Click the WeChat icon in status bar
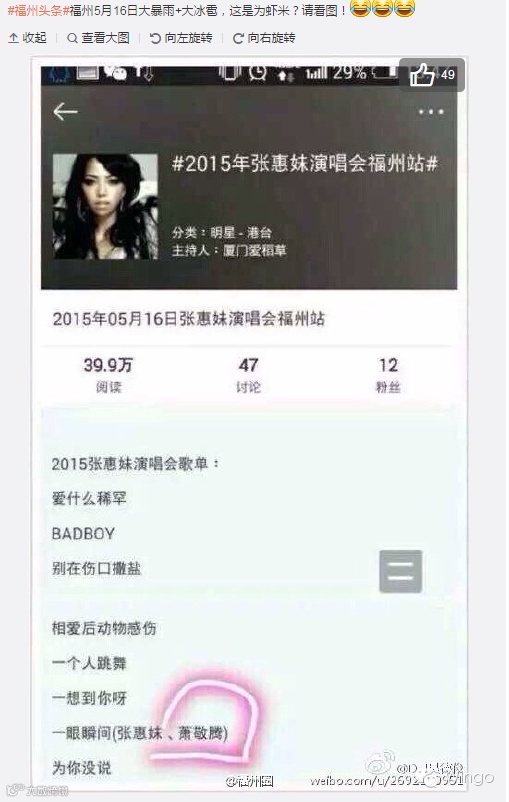Image resolution: width=509 pixels, height=802 pixels. [x=116, y=74]
